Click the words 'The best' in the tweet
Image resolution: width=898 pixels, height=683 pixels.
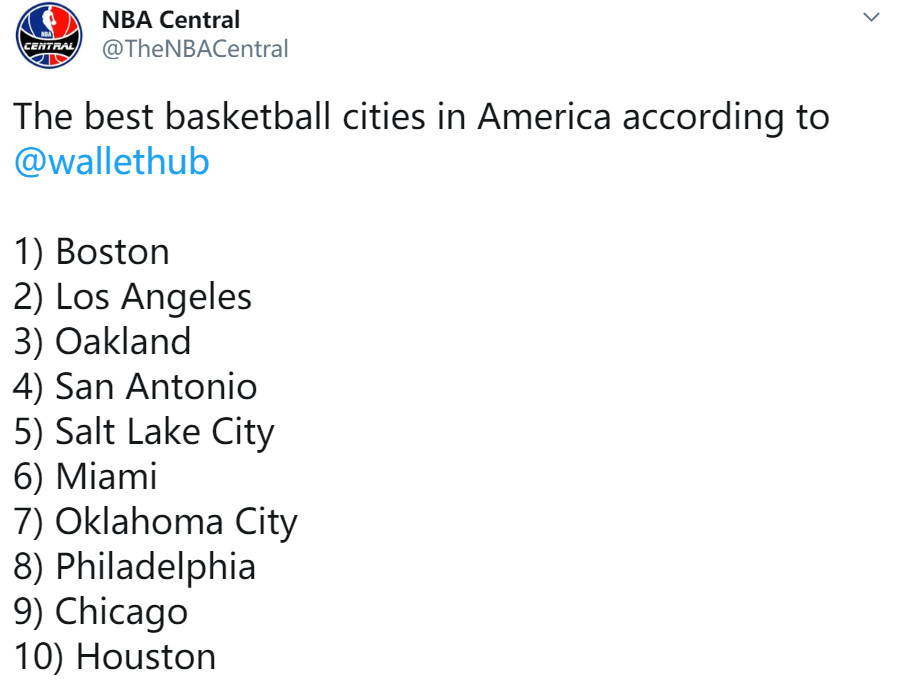84,117
